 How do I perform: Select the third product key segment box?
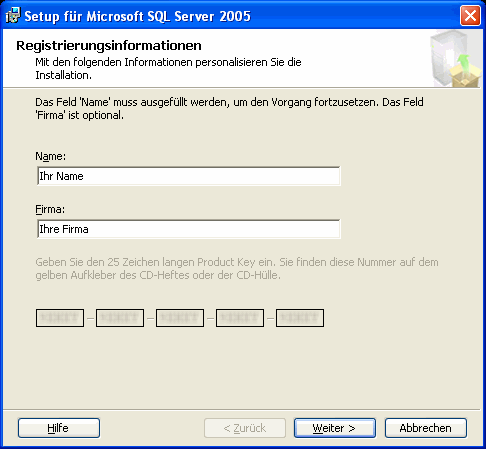click(180, 318)
